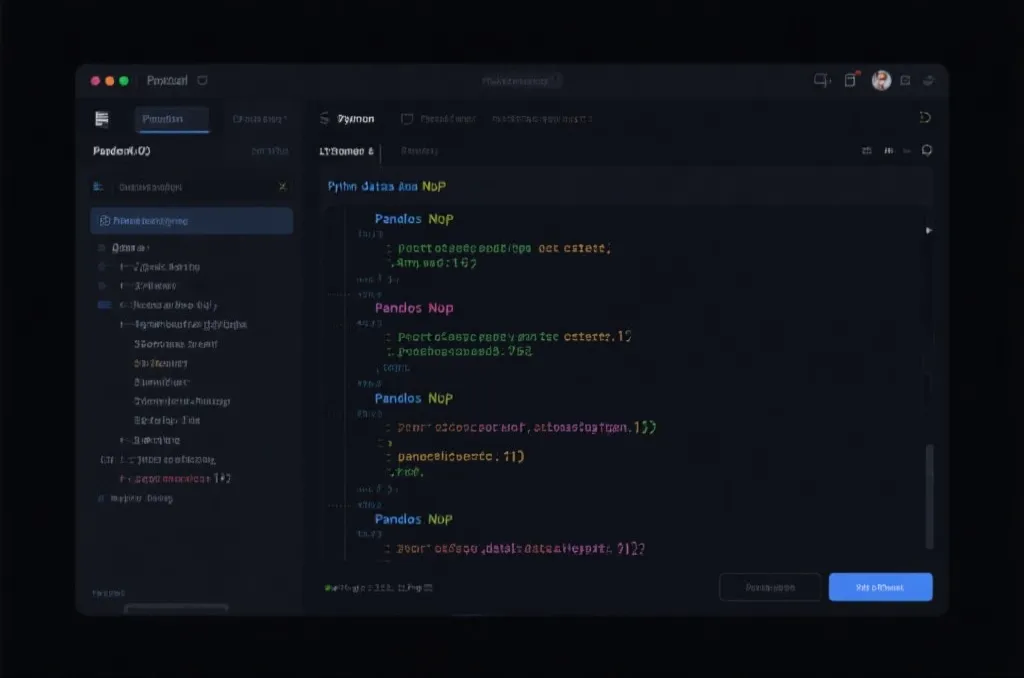Open the screen share icon in the title bar

(822, 80)
